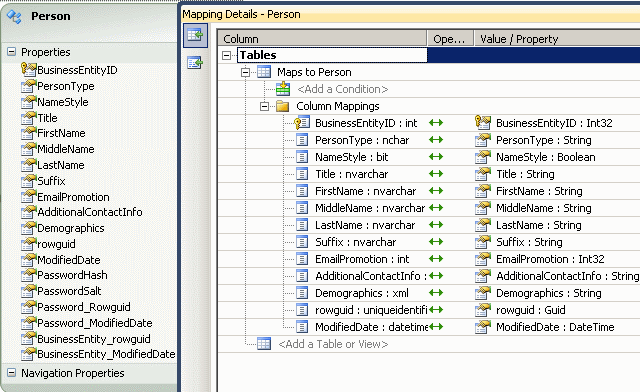The height and width of the screenshot is (392, 640).
Task: Click <Add a Condition> placeholder
Action: [x=342, y=89]
